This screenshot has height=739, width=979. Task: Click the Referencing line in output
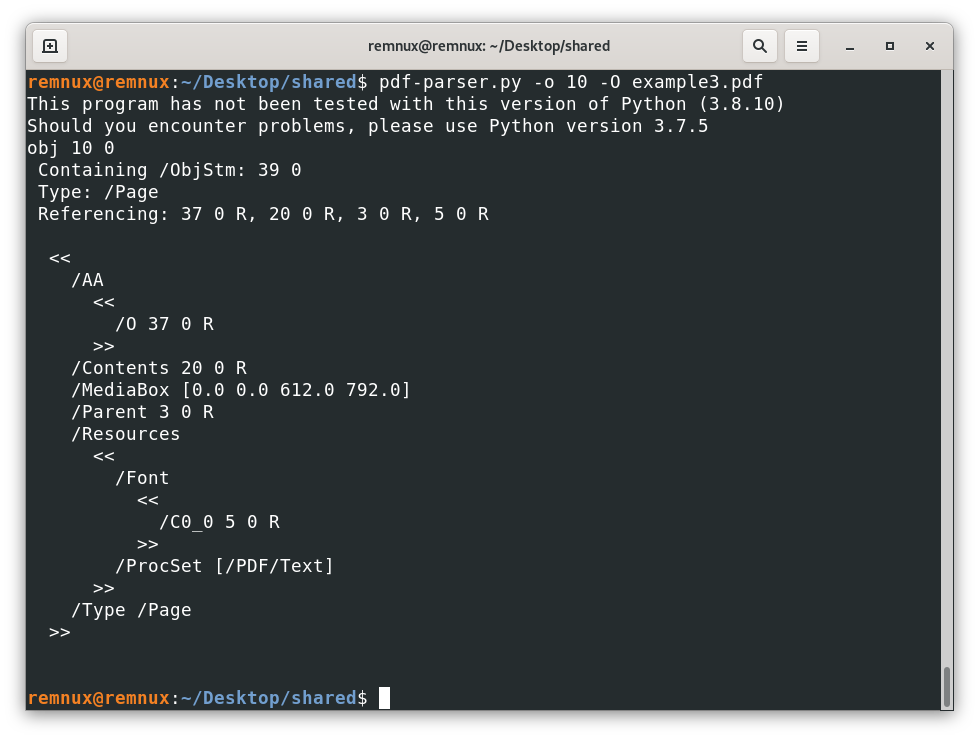click(x=263, y=214)
